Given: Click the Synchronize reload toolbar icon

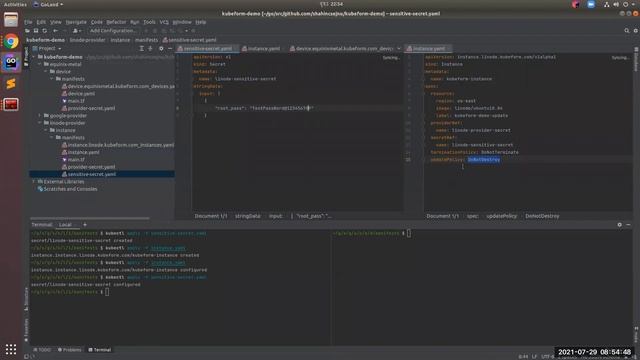Looking at the screenshot, I should 44,31.
